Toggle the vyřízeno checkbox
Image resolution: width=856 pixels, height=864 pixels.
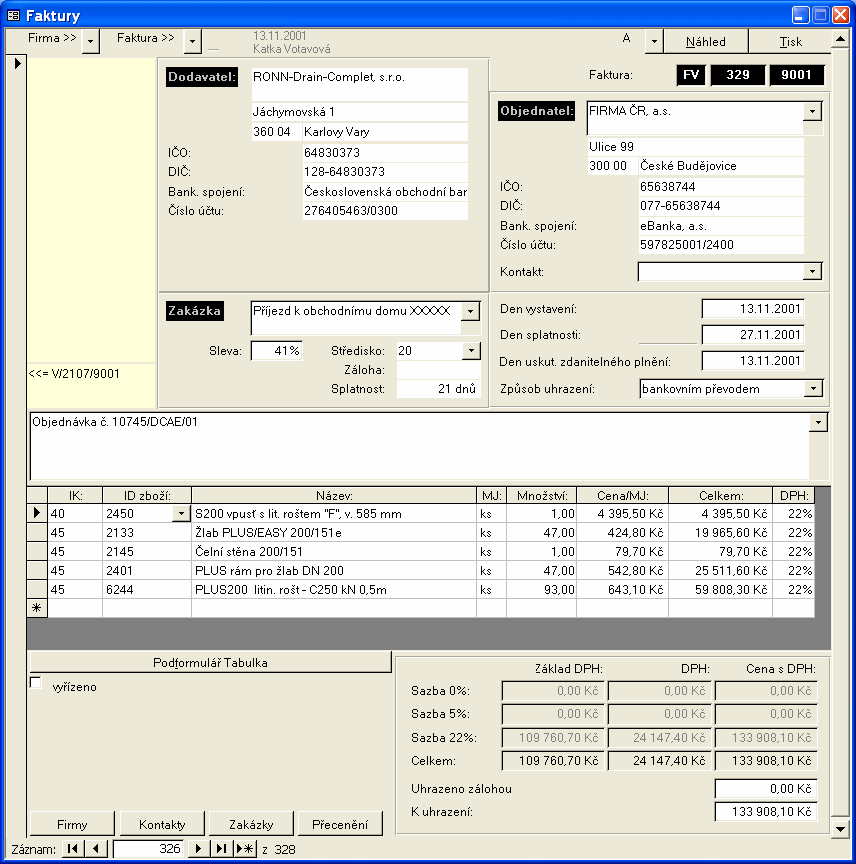pos(36,683)
